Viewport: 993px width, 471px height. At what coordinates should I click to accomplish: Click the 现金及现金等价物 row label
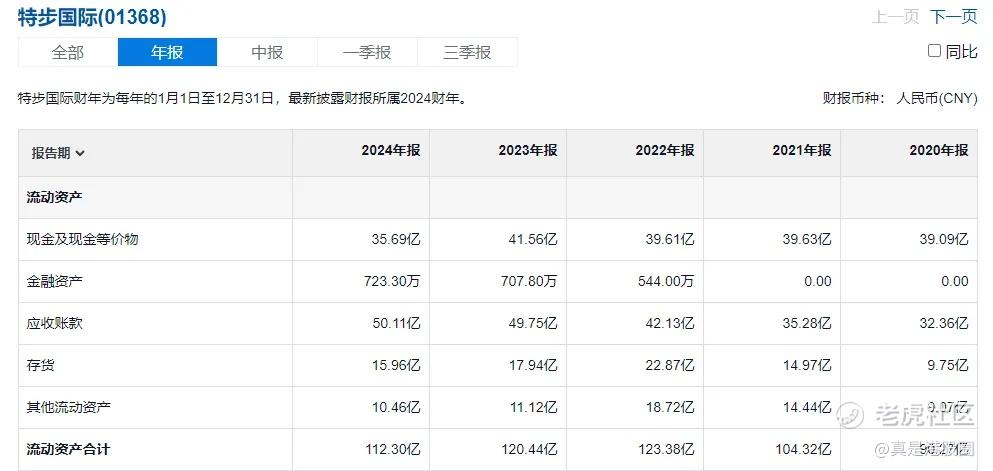(x=82, y=239)
